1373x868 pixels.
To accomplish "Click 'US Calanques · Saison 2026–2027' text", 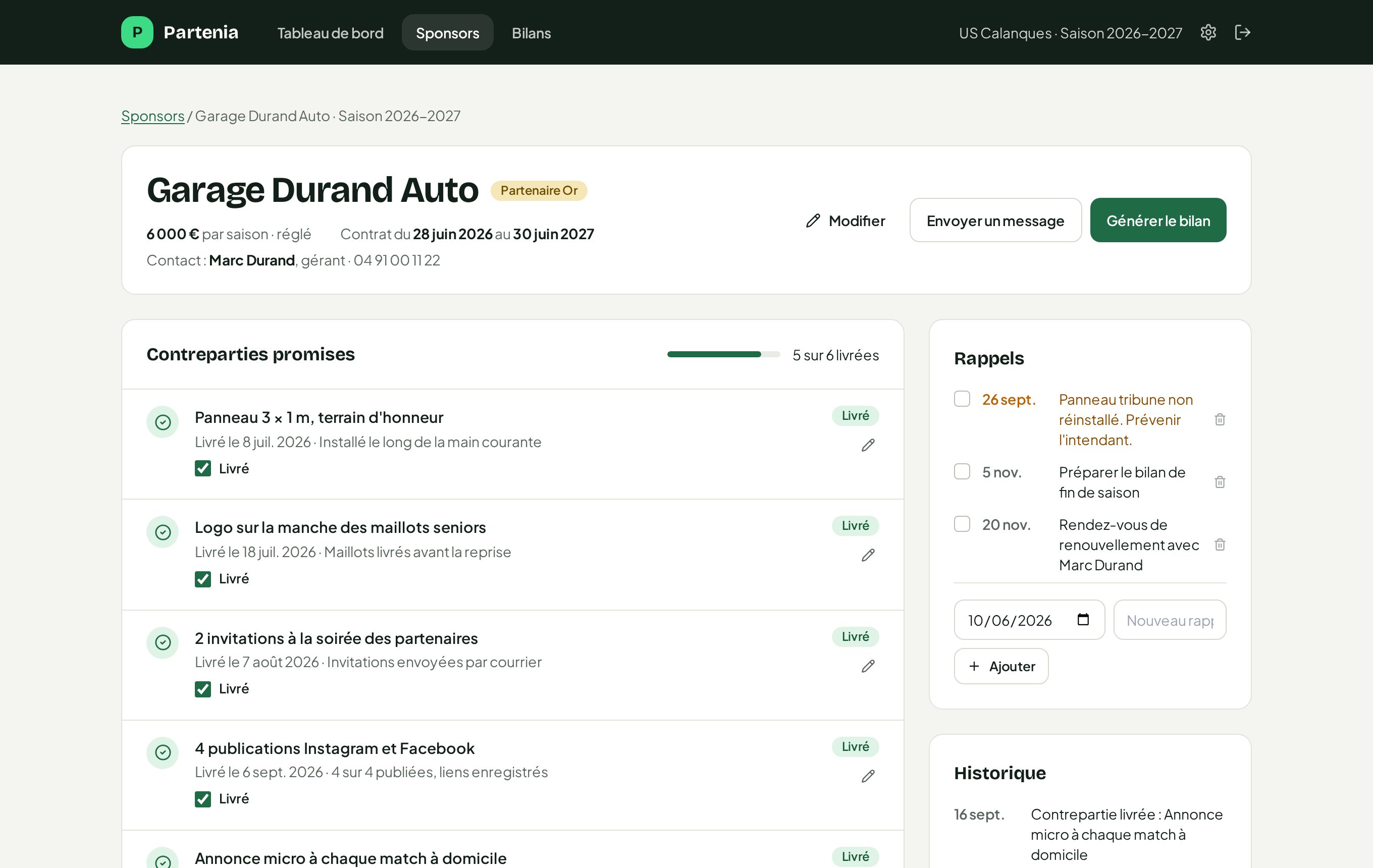I will [1070, 33].
